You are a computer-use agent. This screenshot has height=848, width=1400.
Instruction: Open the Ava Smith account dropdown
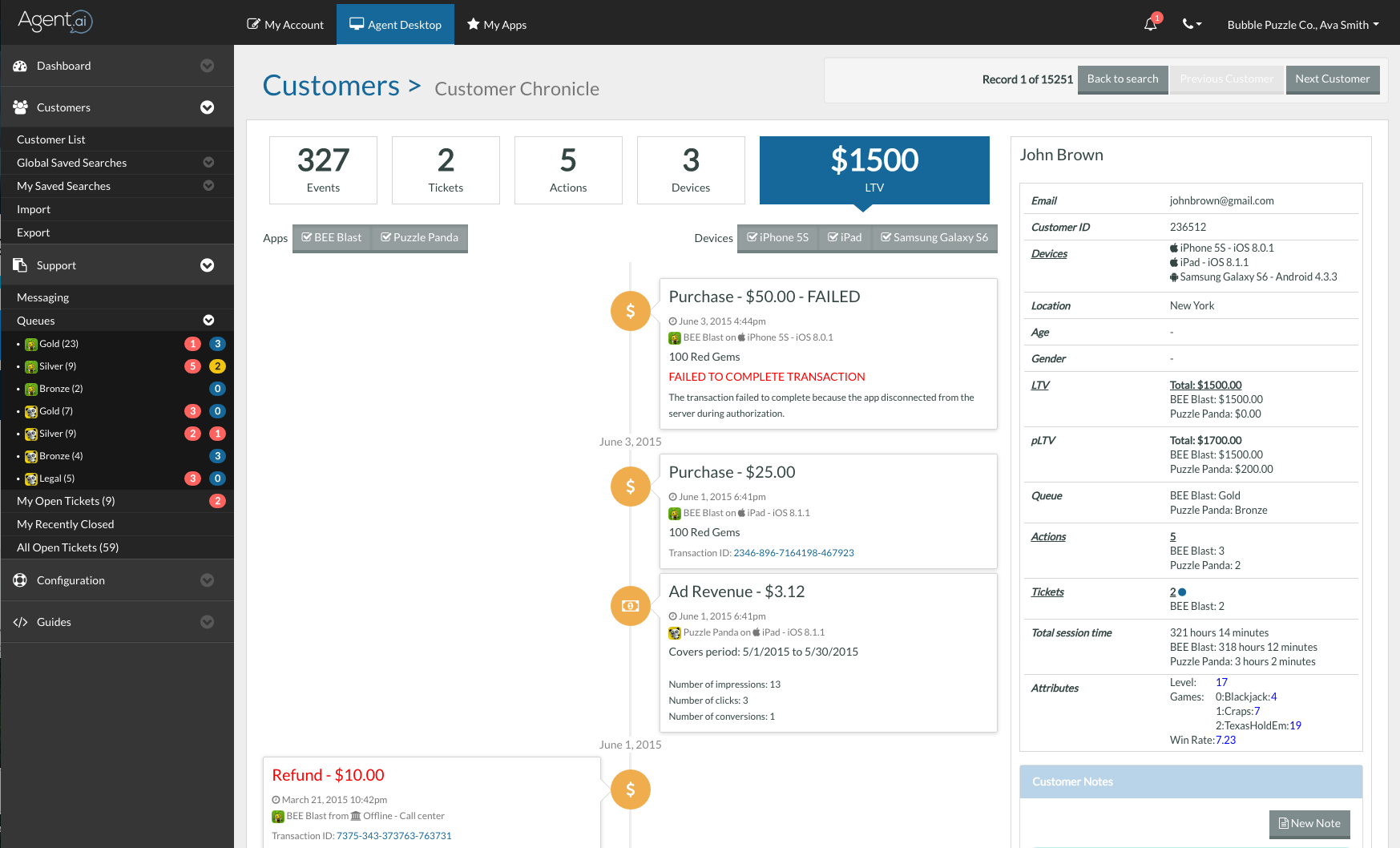click(1303, 25)
